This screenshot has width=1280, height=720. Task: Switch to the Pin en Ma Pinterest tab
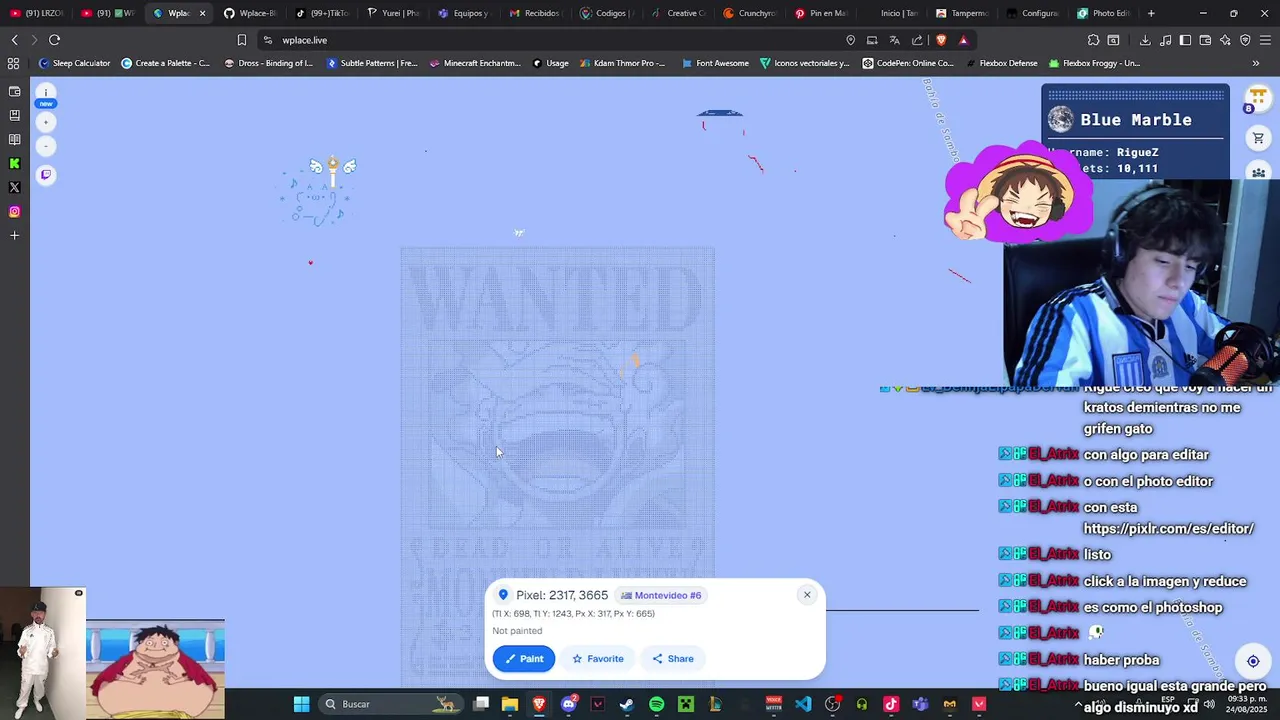click(822, 13)
